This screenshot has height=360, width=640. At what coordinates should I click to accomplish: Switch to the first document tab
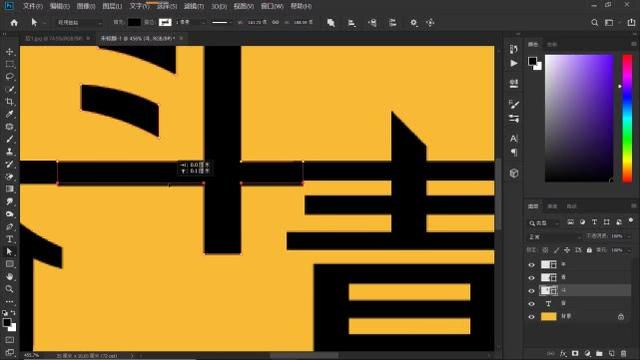(x=53, y=38)
